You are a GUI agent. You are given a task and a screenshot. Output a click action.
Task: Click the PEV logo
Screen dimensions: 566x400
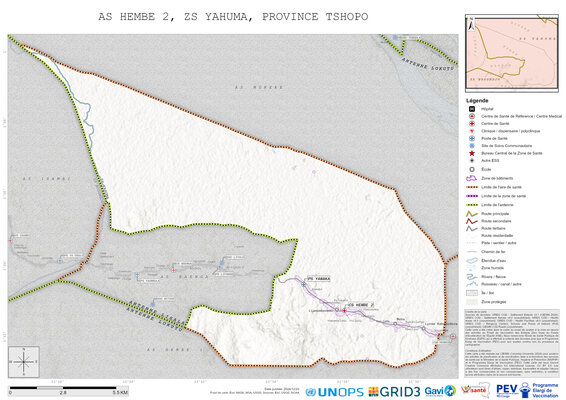coord(513,390)
